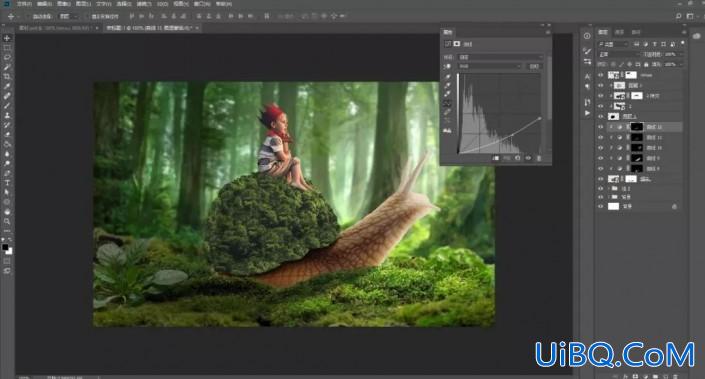The height and width of the screenshot is (379, 705).
Task: Hide the topmost layer in the Layers panel
Action: pyautogui.click(x=601, y=75)
